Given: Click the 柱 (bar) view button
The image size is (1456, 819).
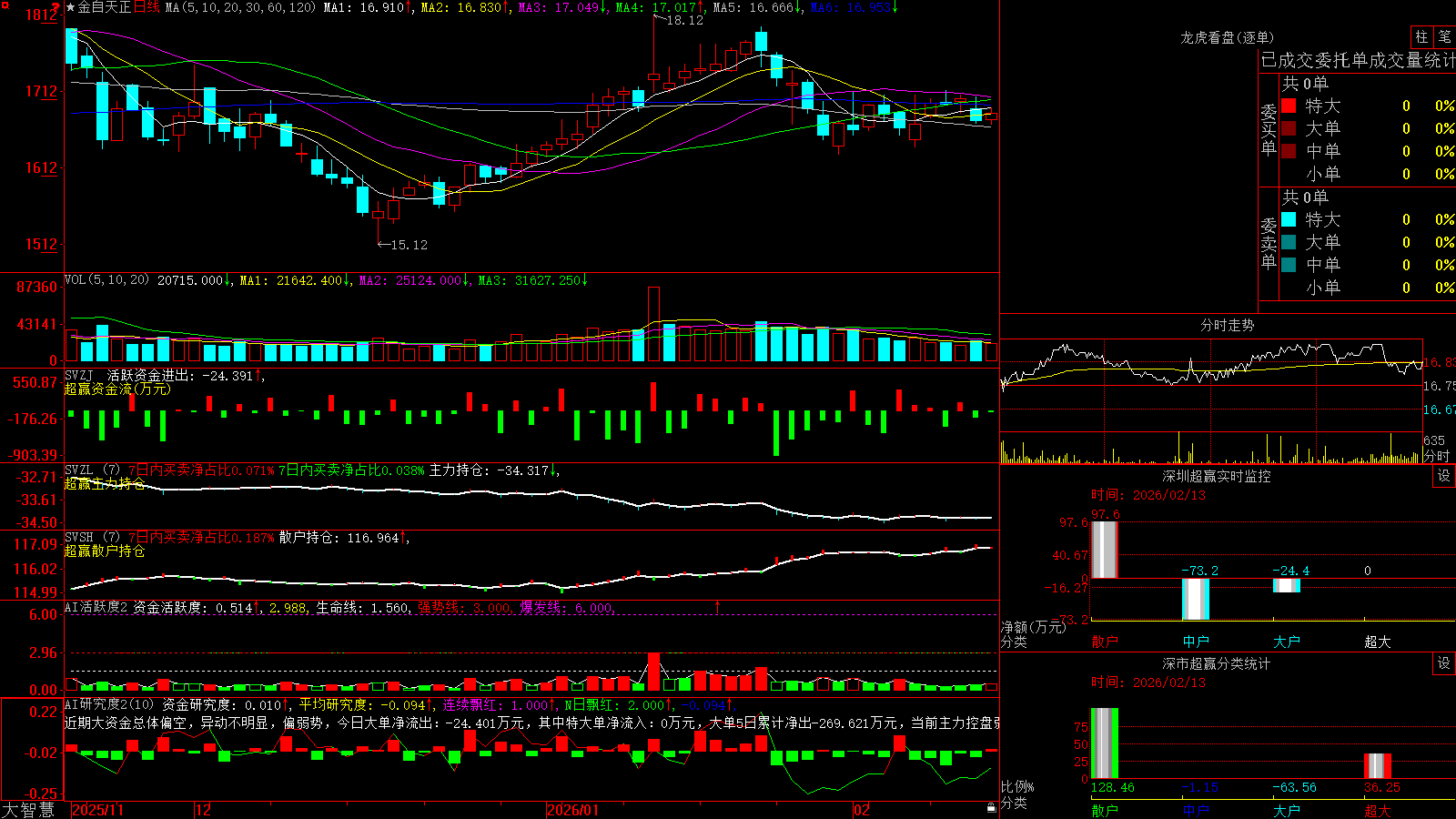Looking at the screenshot, I should pyautogui.click(x=1421, y=37).
